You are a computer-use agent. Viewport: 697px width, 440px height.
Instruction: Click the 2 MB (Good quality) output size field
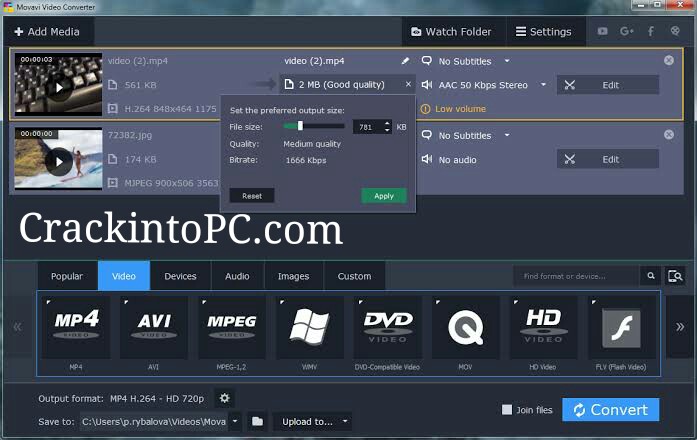coord(347,84)
